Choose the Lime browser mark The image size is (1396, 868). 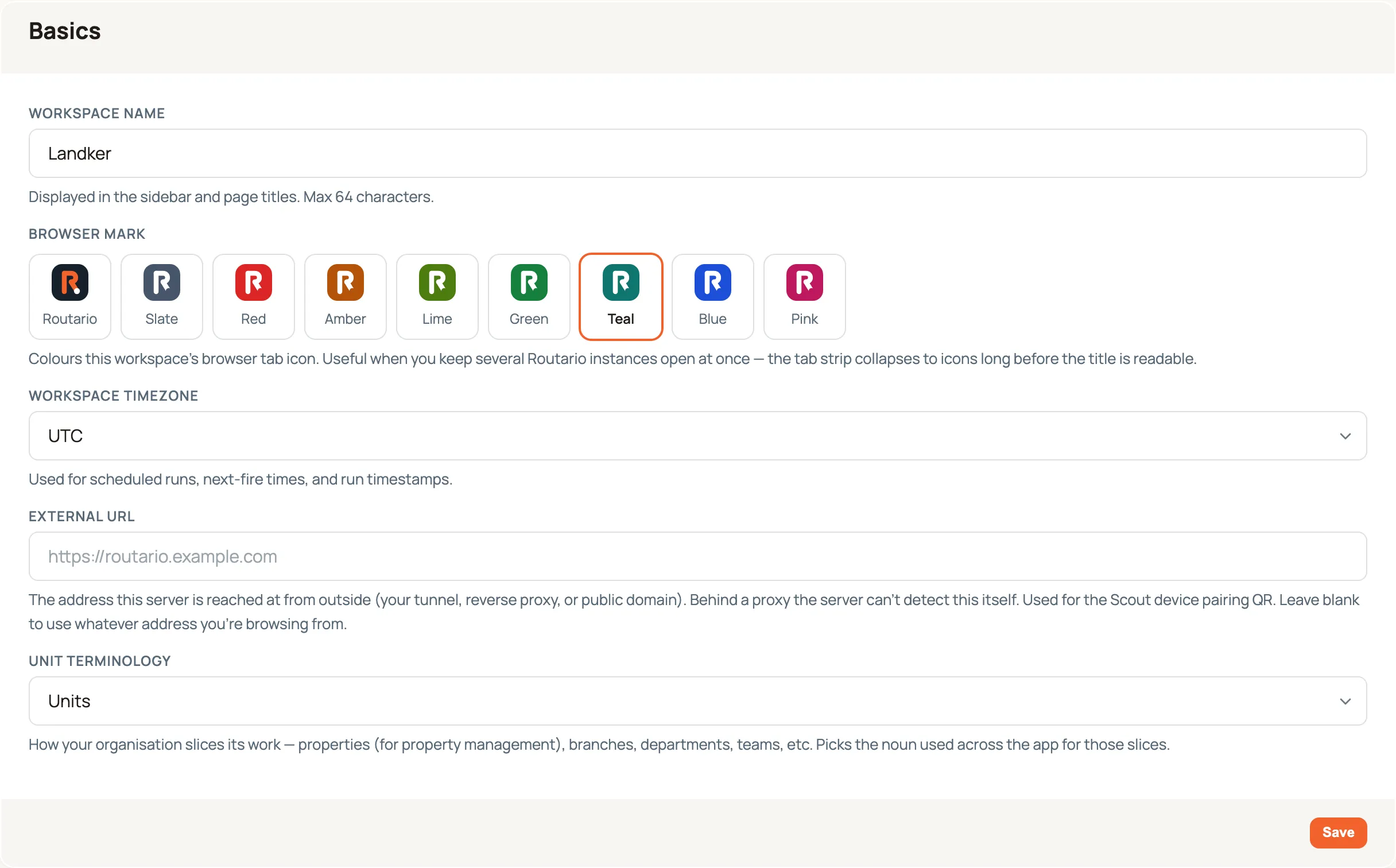click(437, 297)
